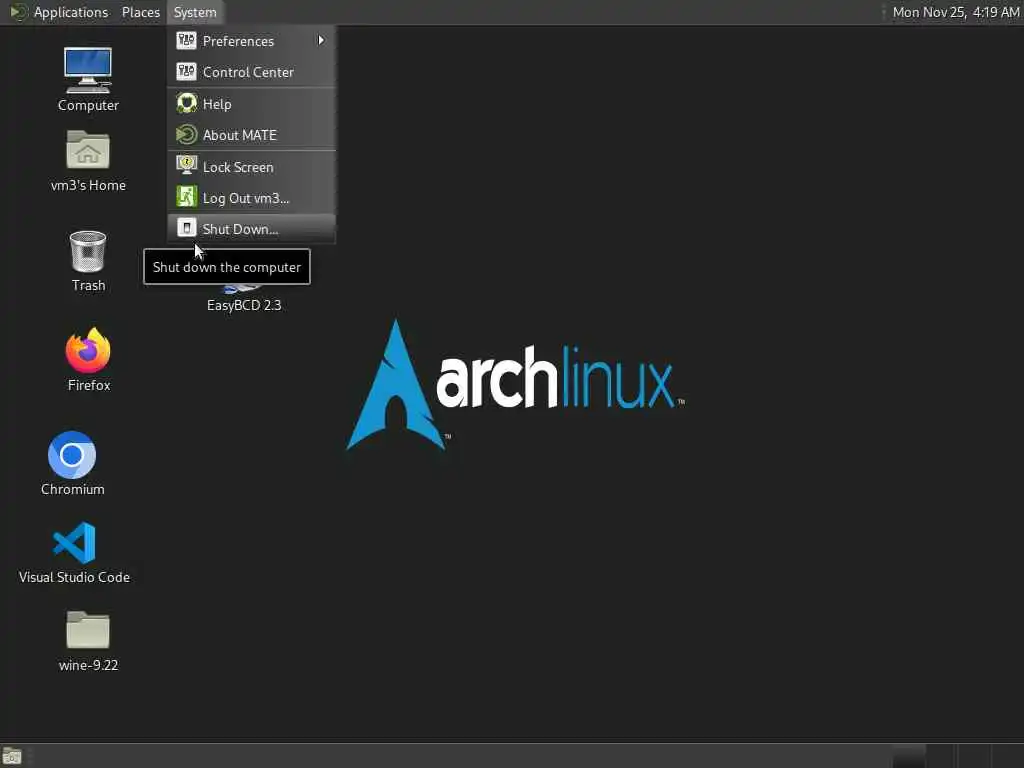Open vm3's Home folder icon
Image resolution: width=1024 pixels, height=768 pixels.
(88, 150)
